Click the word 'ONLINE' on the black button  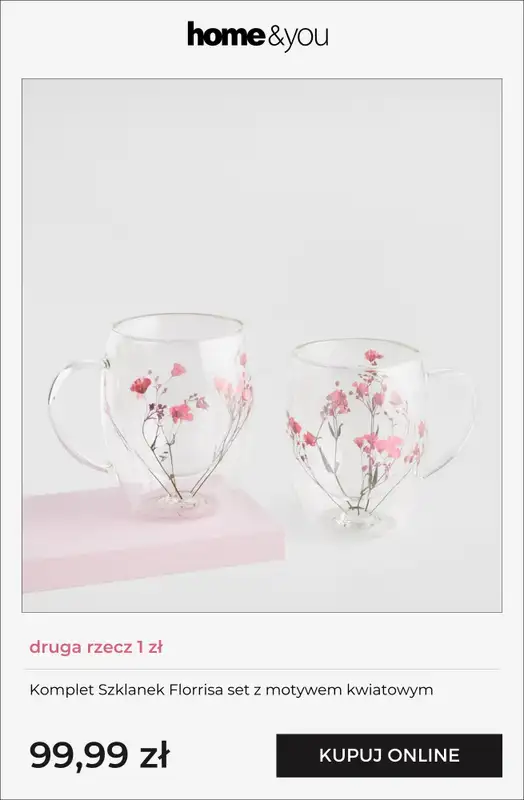click(424, 756)
